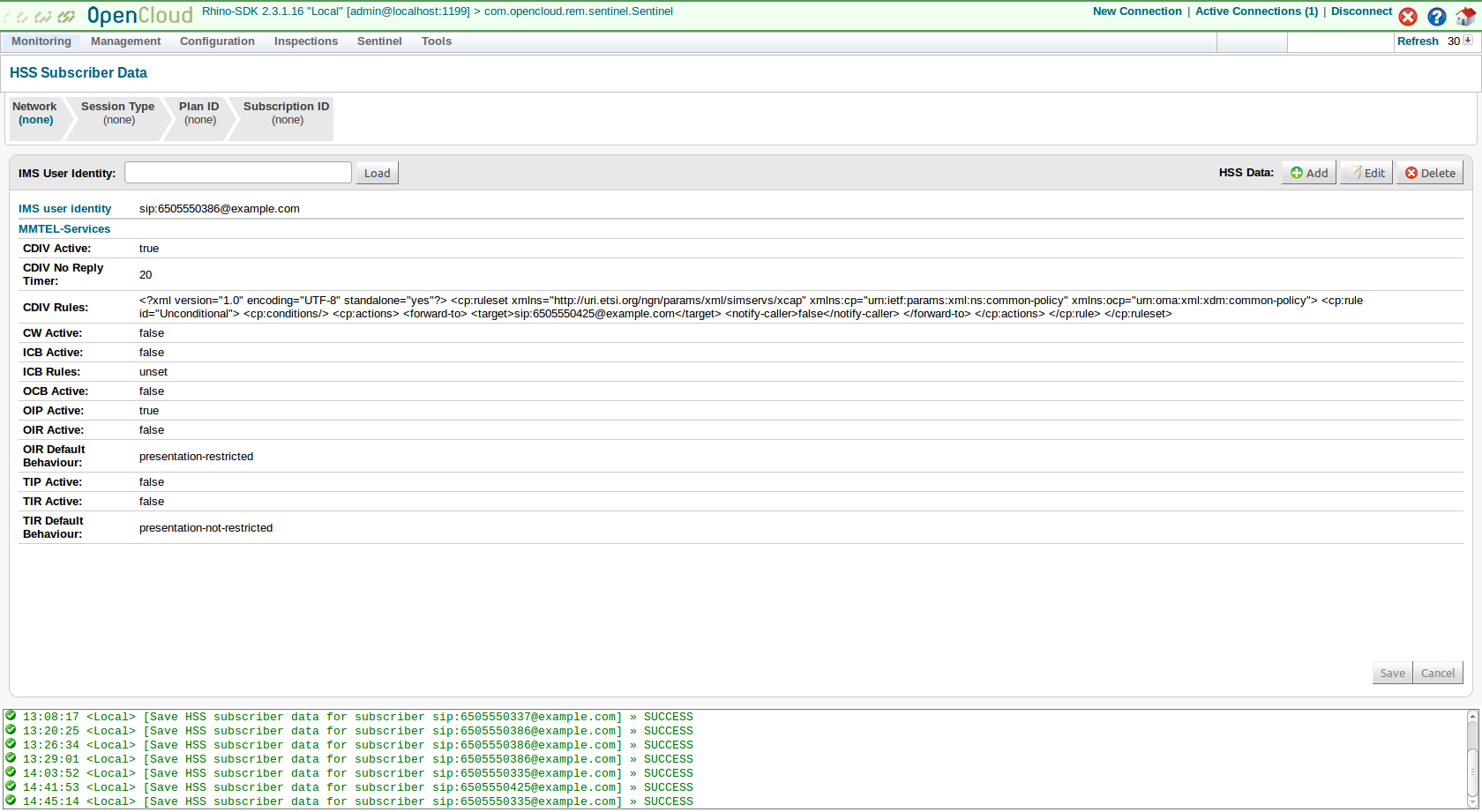Select the Subscription ID breadcrumb step

(x=286, y=114)
